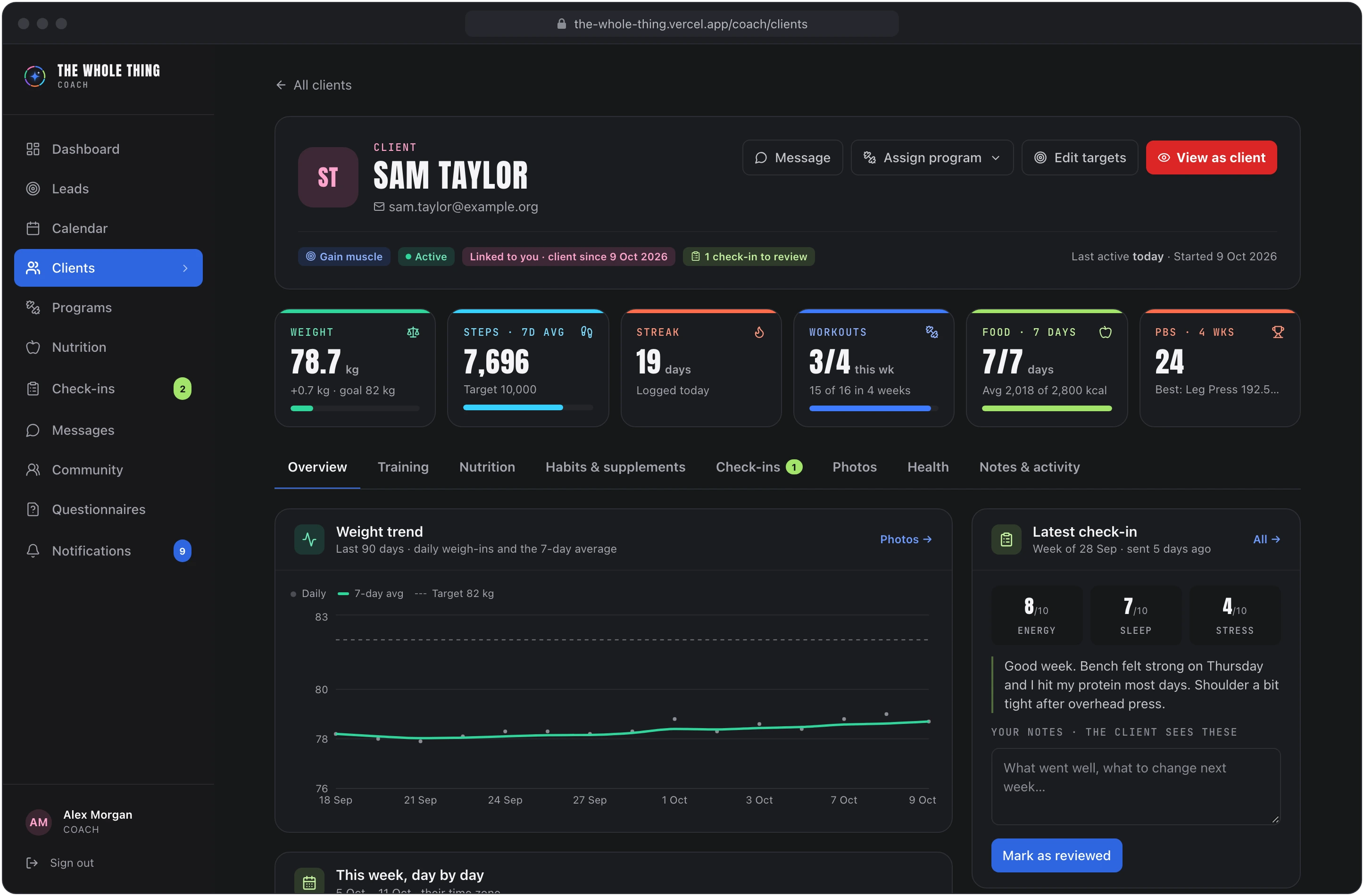Open the Notes & activity tab
The image size is (1364, 896).
(1029, 467)
